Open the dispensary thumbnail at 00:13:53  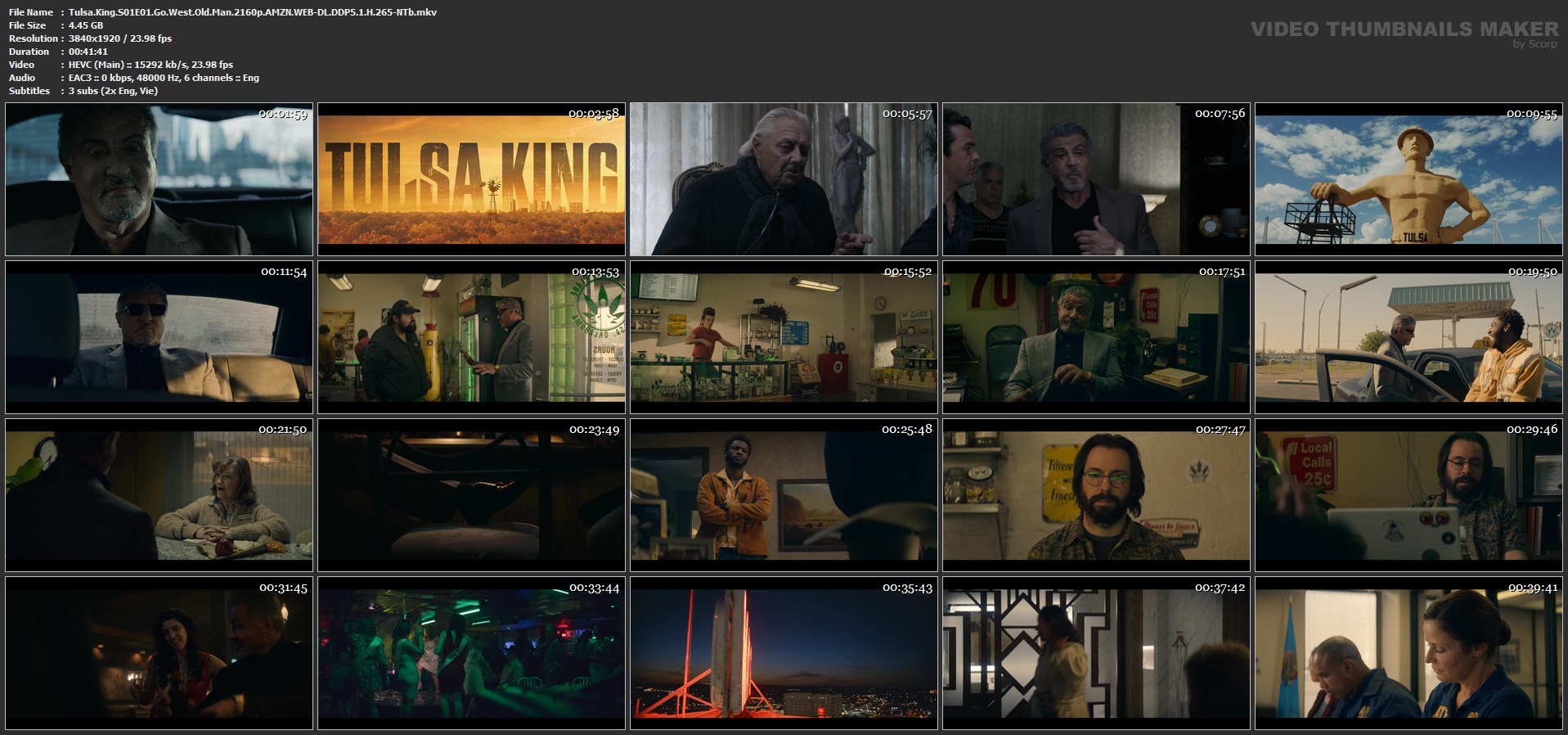471,337
